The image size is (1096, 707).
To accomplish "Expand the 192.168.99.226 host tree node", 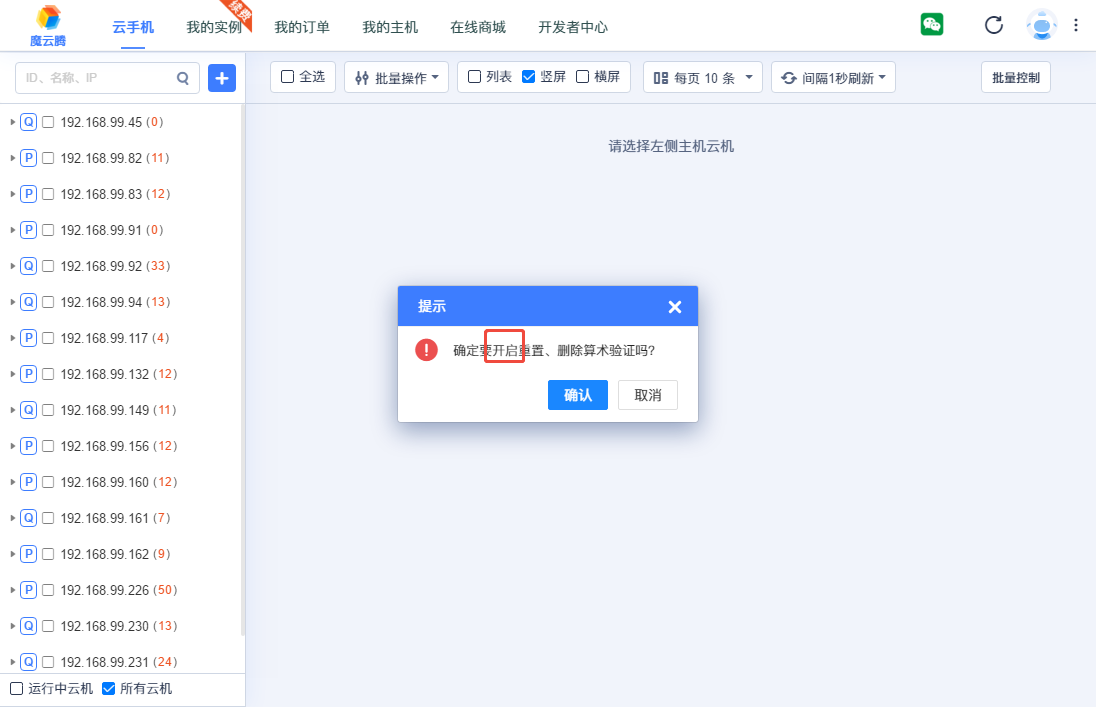I will pos(12,590).
